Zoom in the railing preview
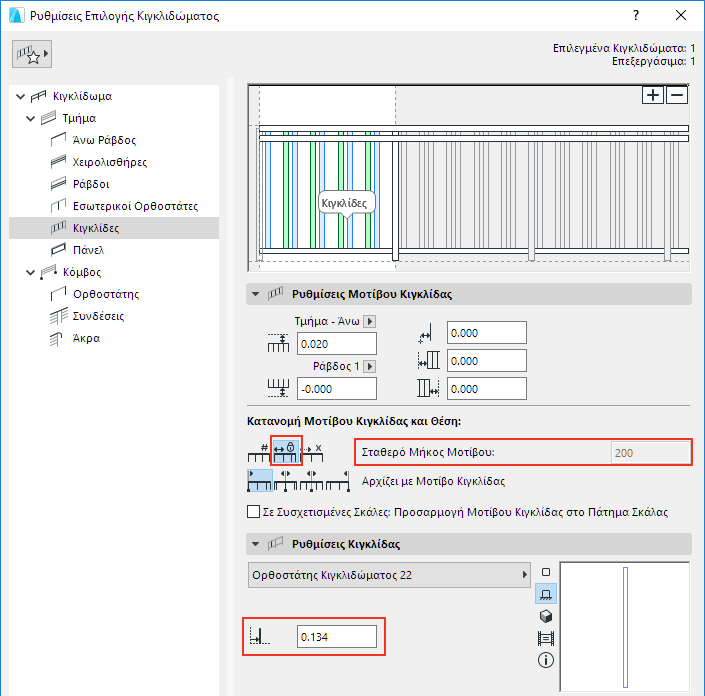Image resolution: width=705 pixels, height=696 pixels. 653,95
